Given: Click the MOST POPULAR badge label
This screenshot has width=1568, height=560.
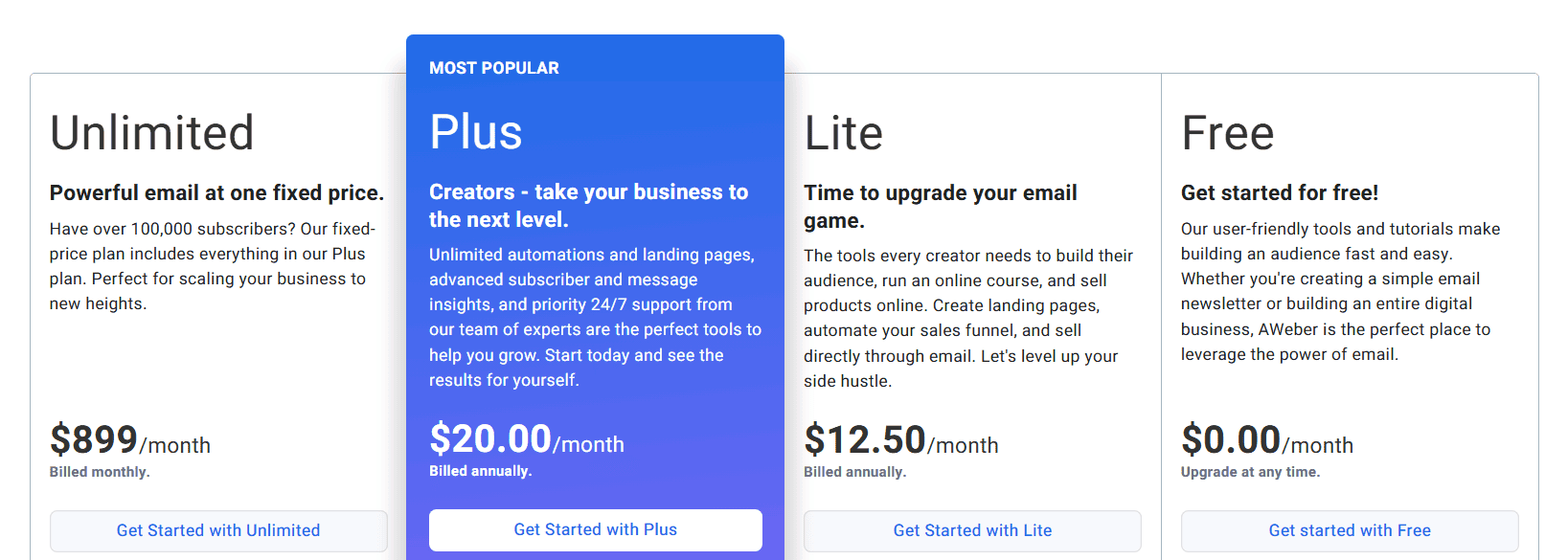Looking at the screenshot, I should click(494, 68).
